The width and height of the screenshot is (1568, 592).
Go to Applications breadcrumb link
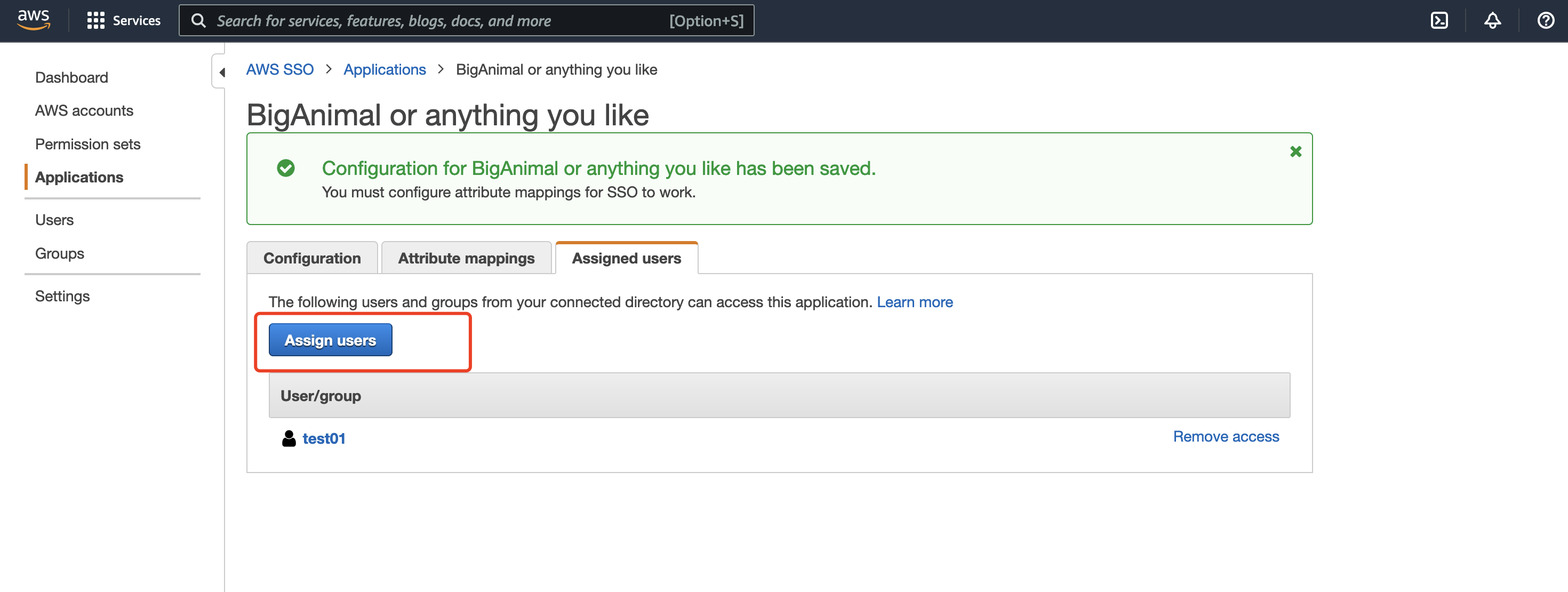385,69
